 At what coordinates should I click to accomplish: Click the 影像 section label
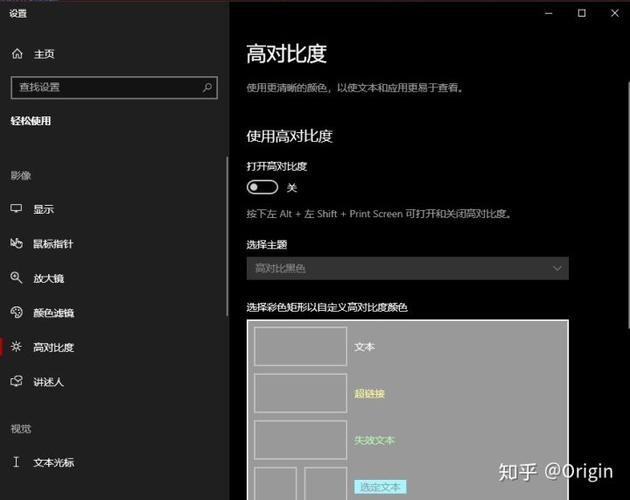[21, 176]
